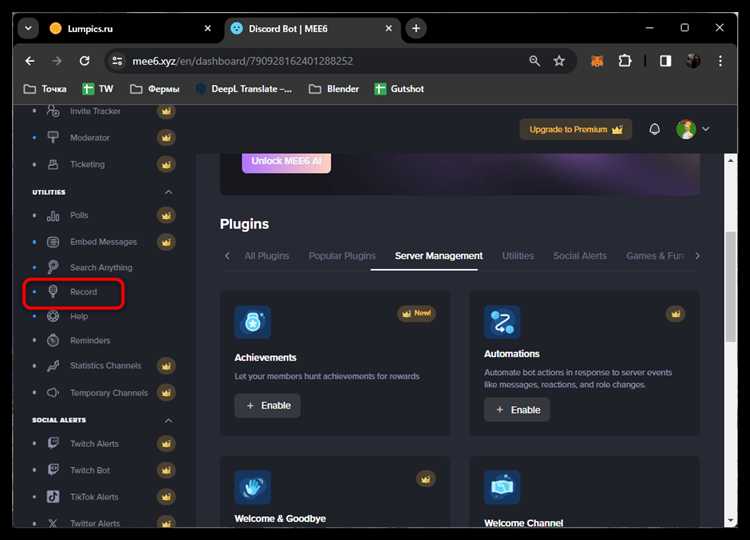The image size is (750, 540).
Task: Select the Server Management tab
Action: [439, 256]
